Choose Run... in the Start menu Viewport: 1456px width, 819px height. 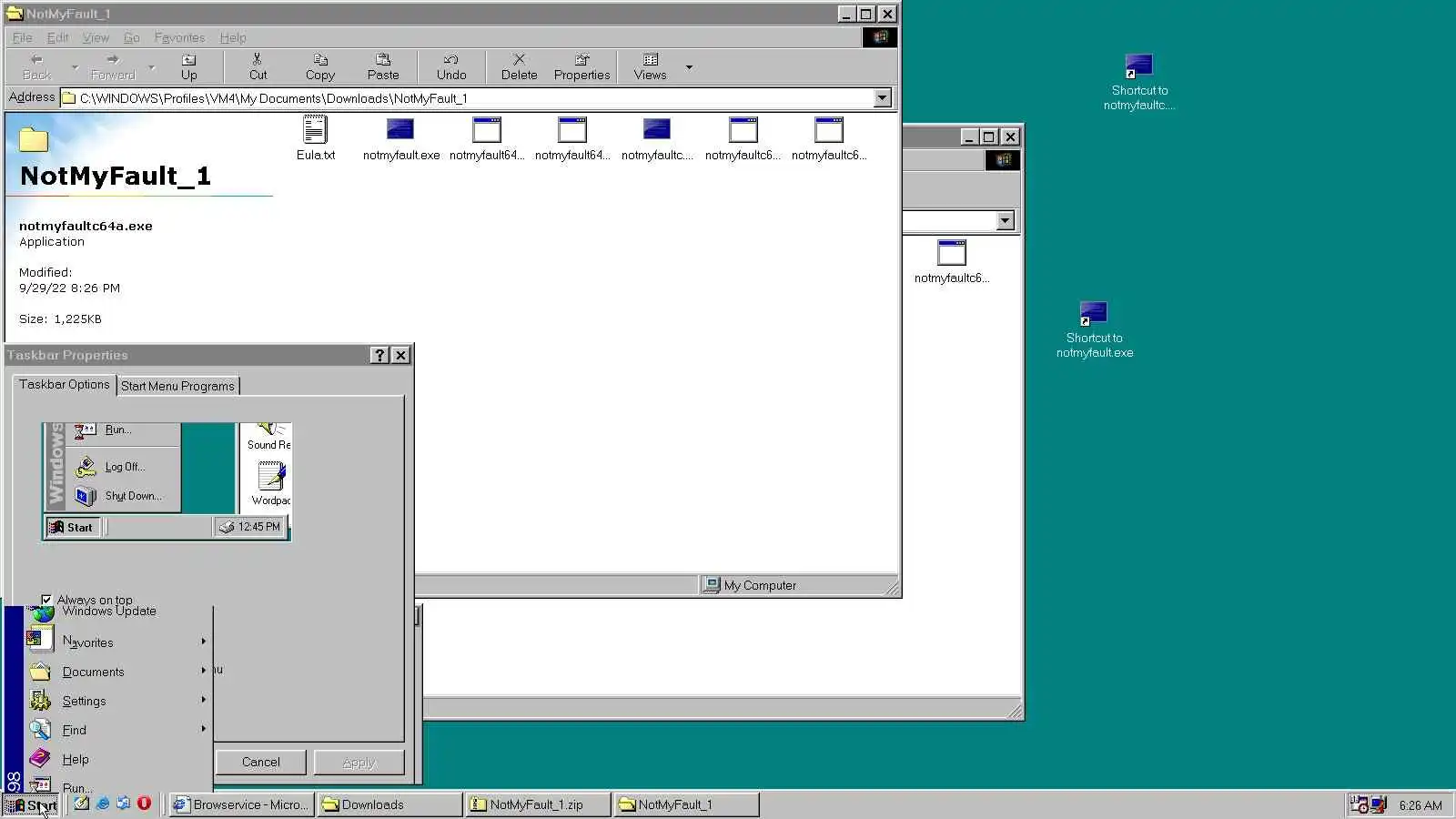118,784
